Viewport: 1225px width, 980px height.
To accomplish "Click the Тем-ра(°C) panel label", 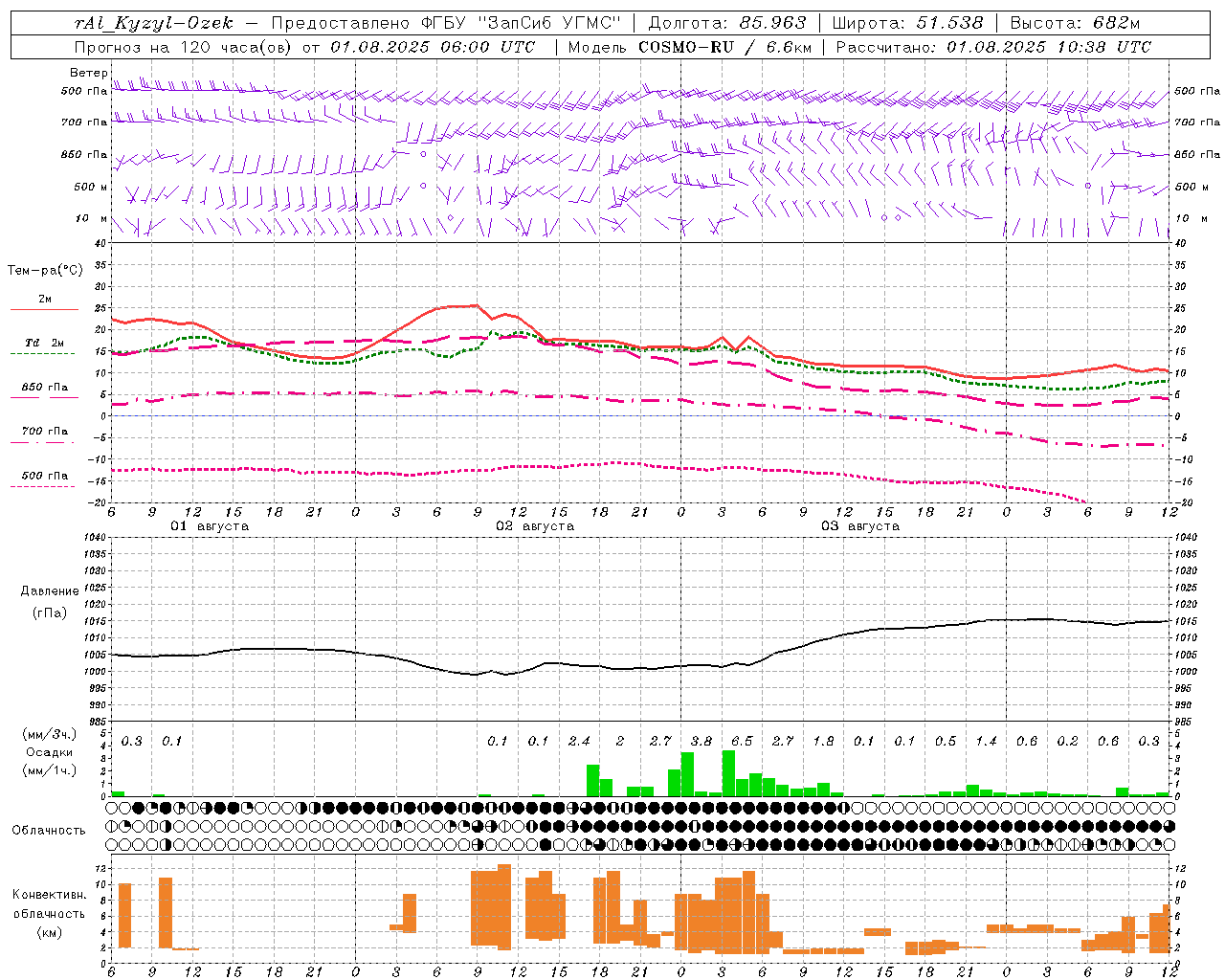I will click(x=45, y=270).
